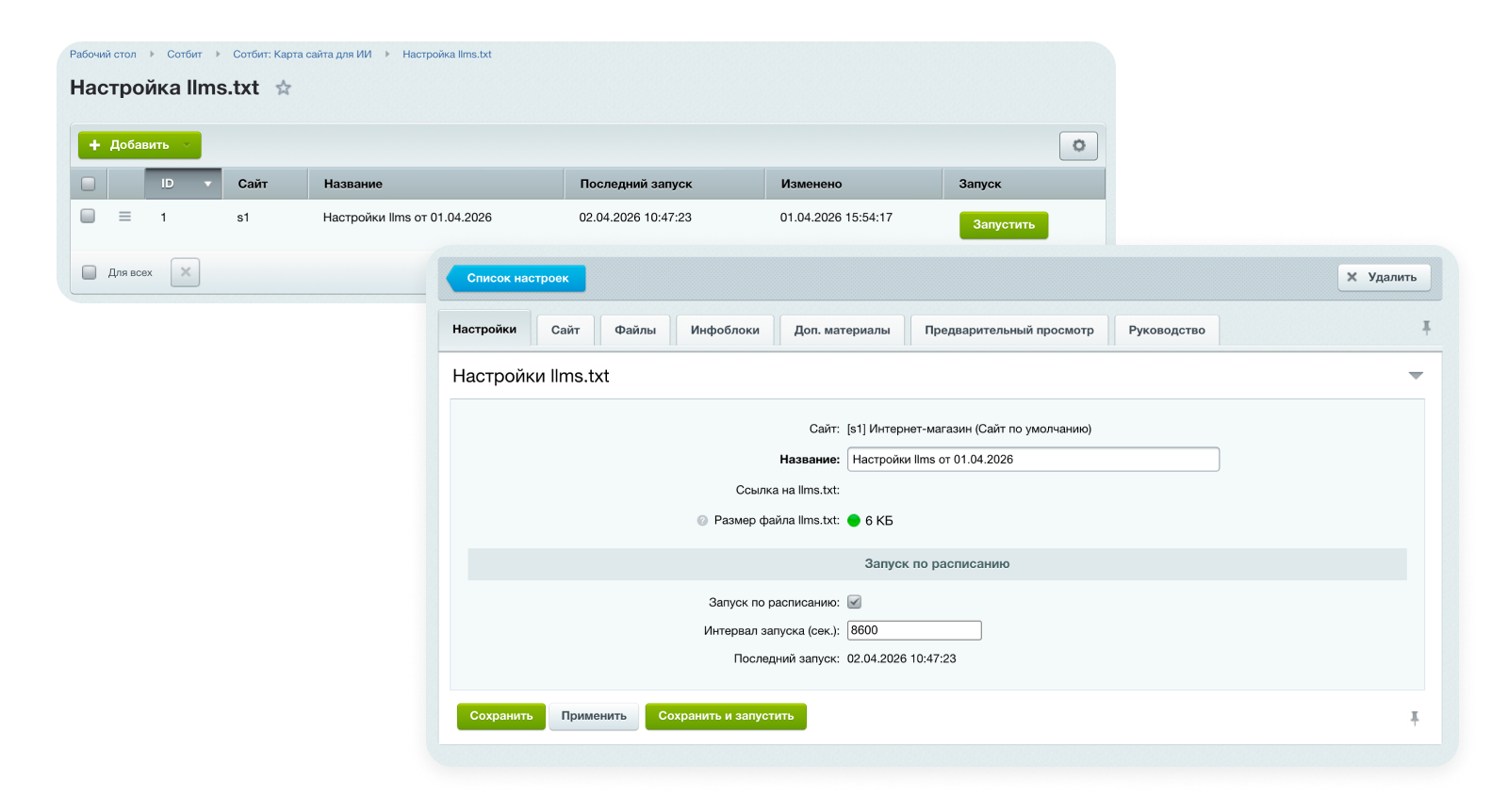Open the 'Предварительный просмотр' tab
The width and height of the screenshot is (1508, 812).
(x=1008, y=330)
